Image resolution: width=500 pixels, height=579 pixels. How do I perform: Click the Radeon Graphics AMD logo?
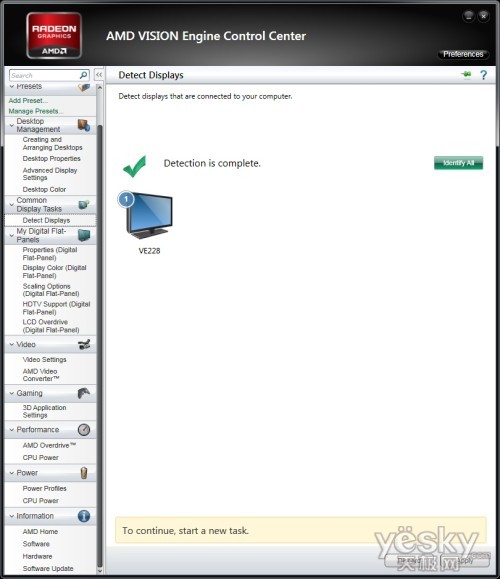[54, 35]
